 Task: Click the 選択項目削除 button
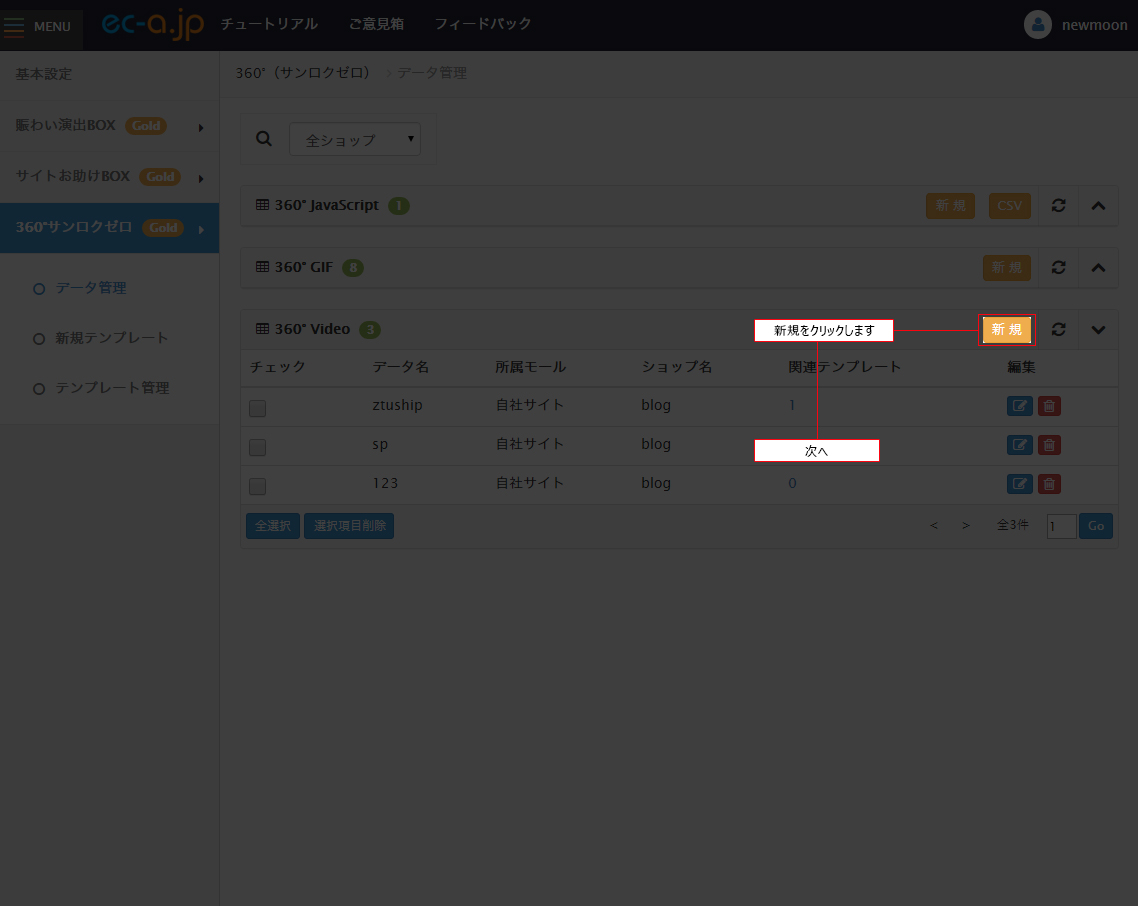pyautogui.click(x=349, y=526)
